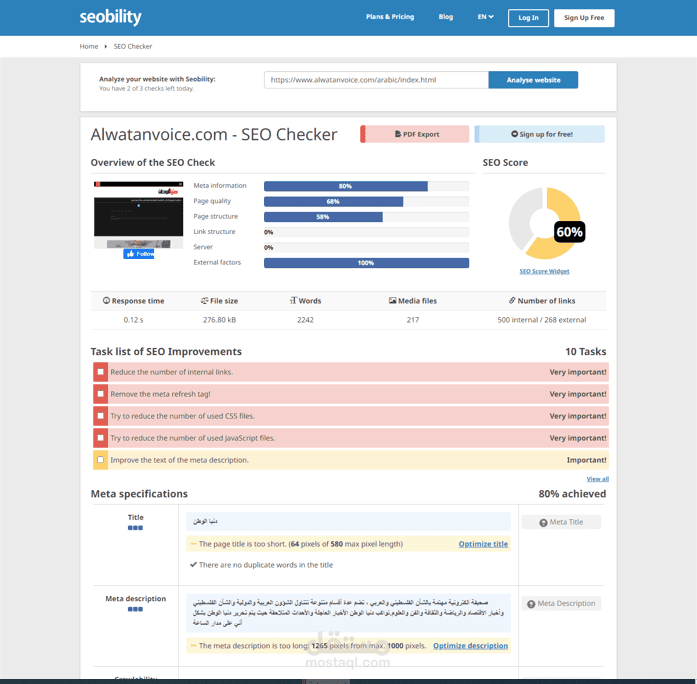
Task: Click the Analyse website button
Action: pyautogui.click(x=533, y=80)
